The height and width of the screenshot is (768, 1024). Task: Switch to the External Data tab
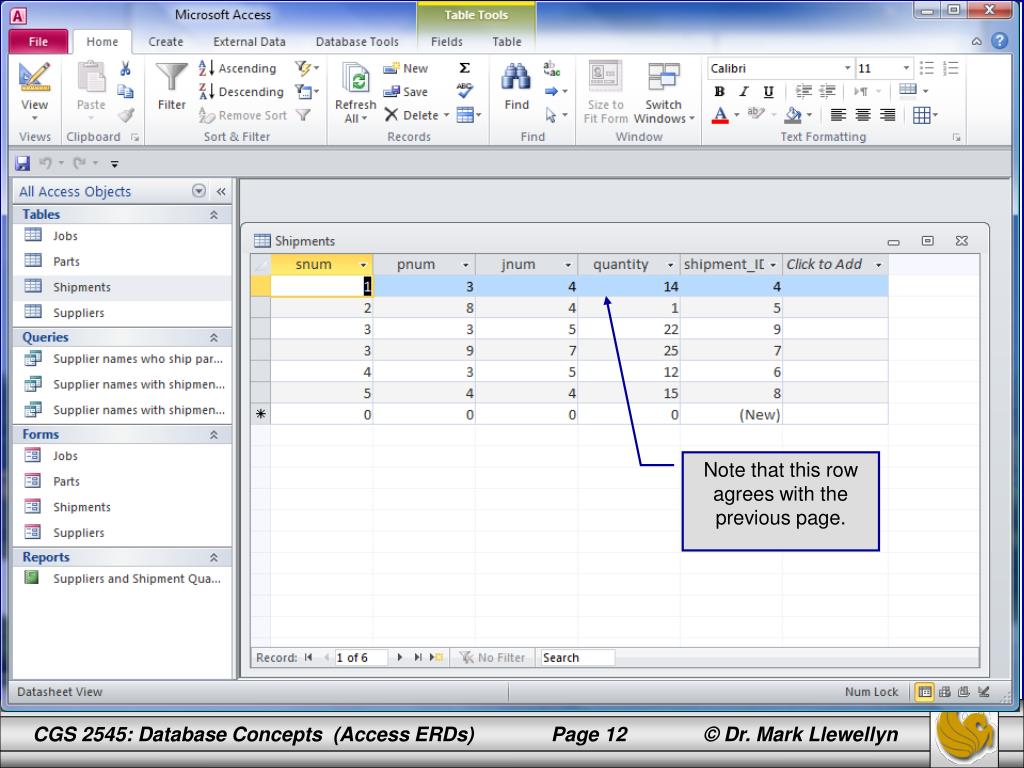pyautogui.click(x=249, y=41)
